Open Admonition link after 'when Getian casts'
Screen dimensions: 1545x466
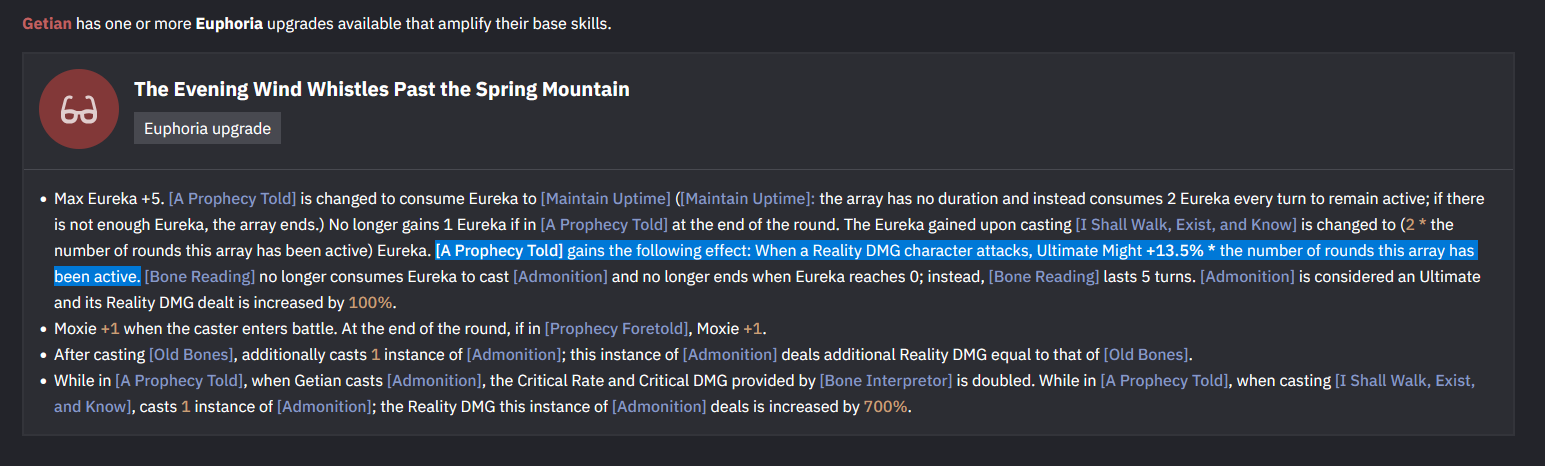(434, 380)
